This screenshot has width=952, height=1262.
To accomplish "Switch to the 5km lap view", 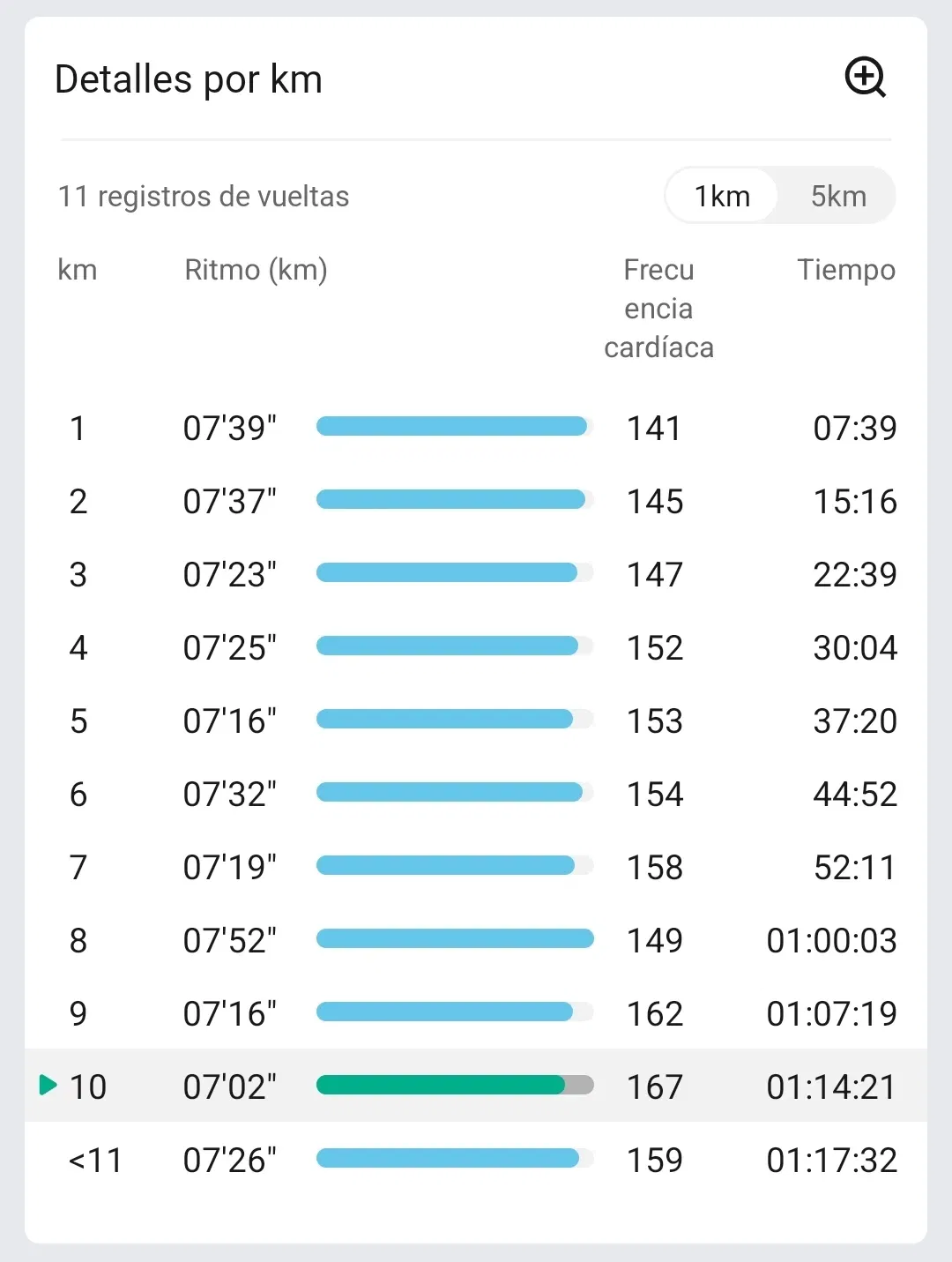I will point(838,196).
